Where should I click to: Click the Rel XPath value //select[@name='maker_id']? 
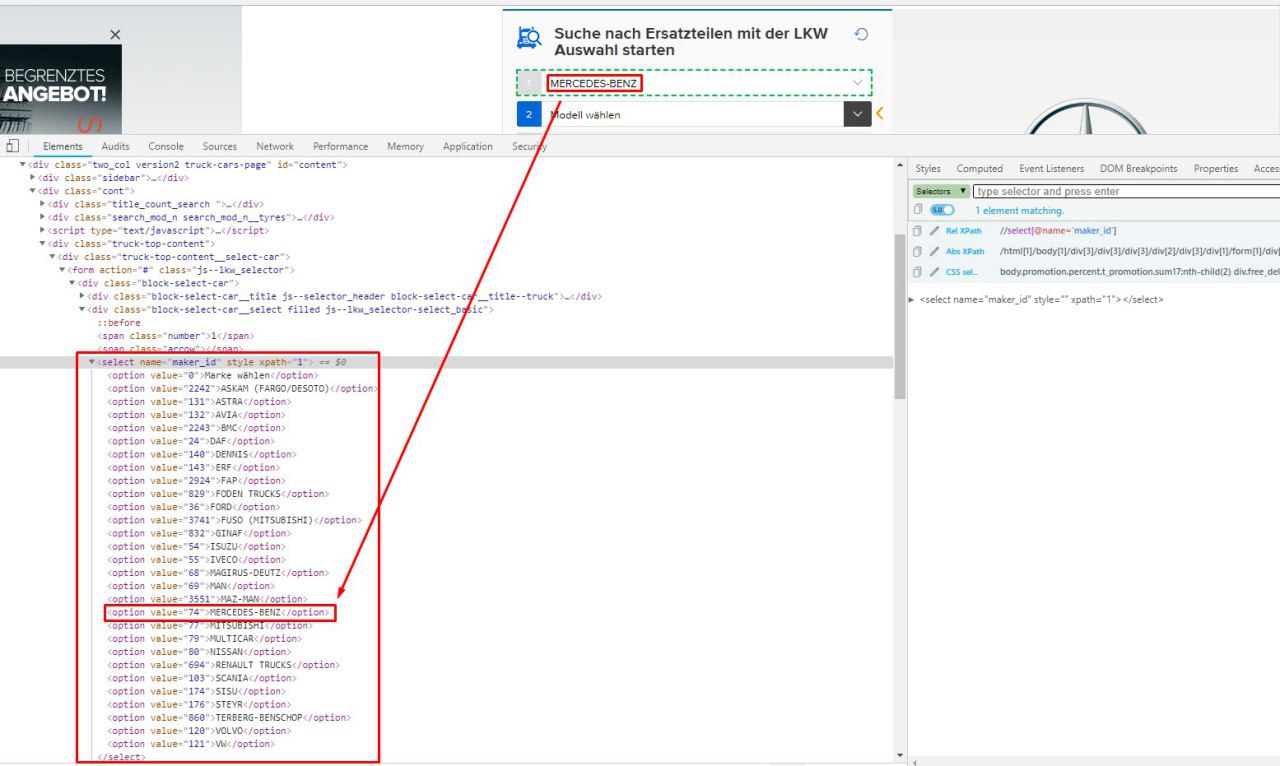click(x=1058, y=231)
